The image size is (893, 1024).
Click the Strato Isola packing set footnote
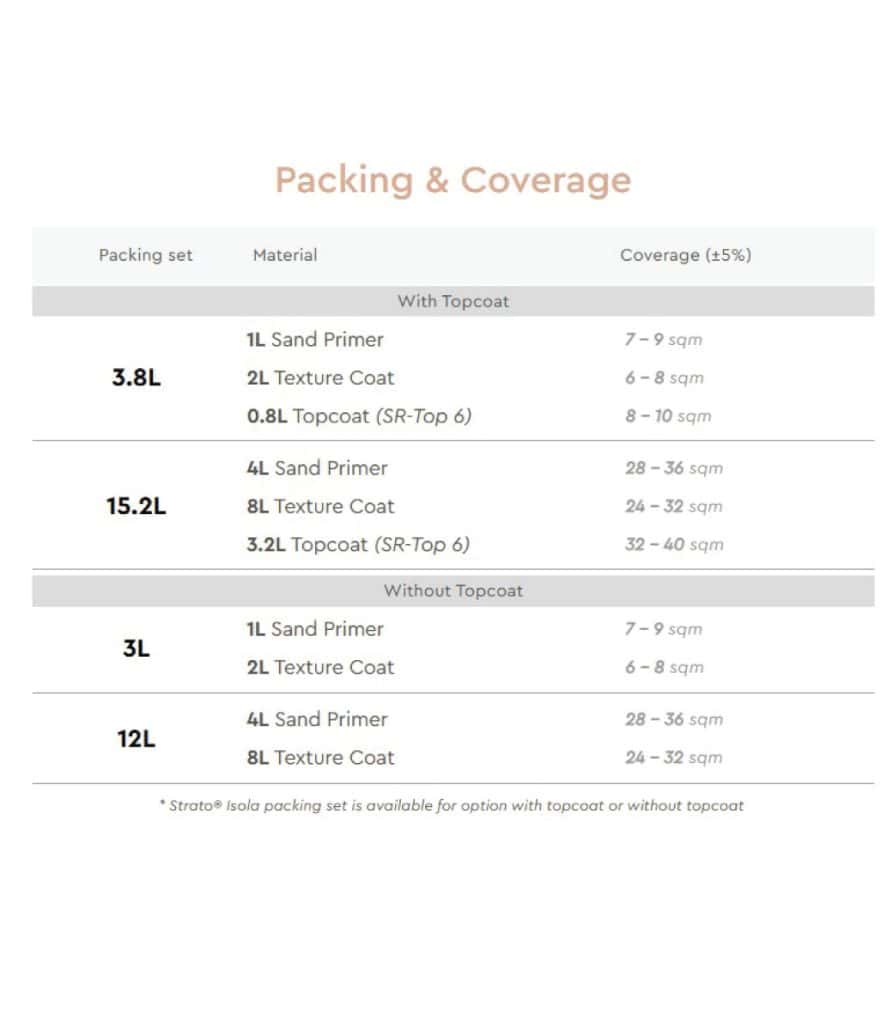point(452,805)
